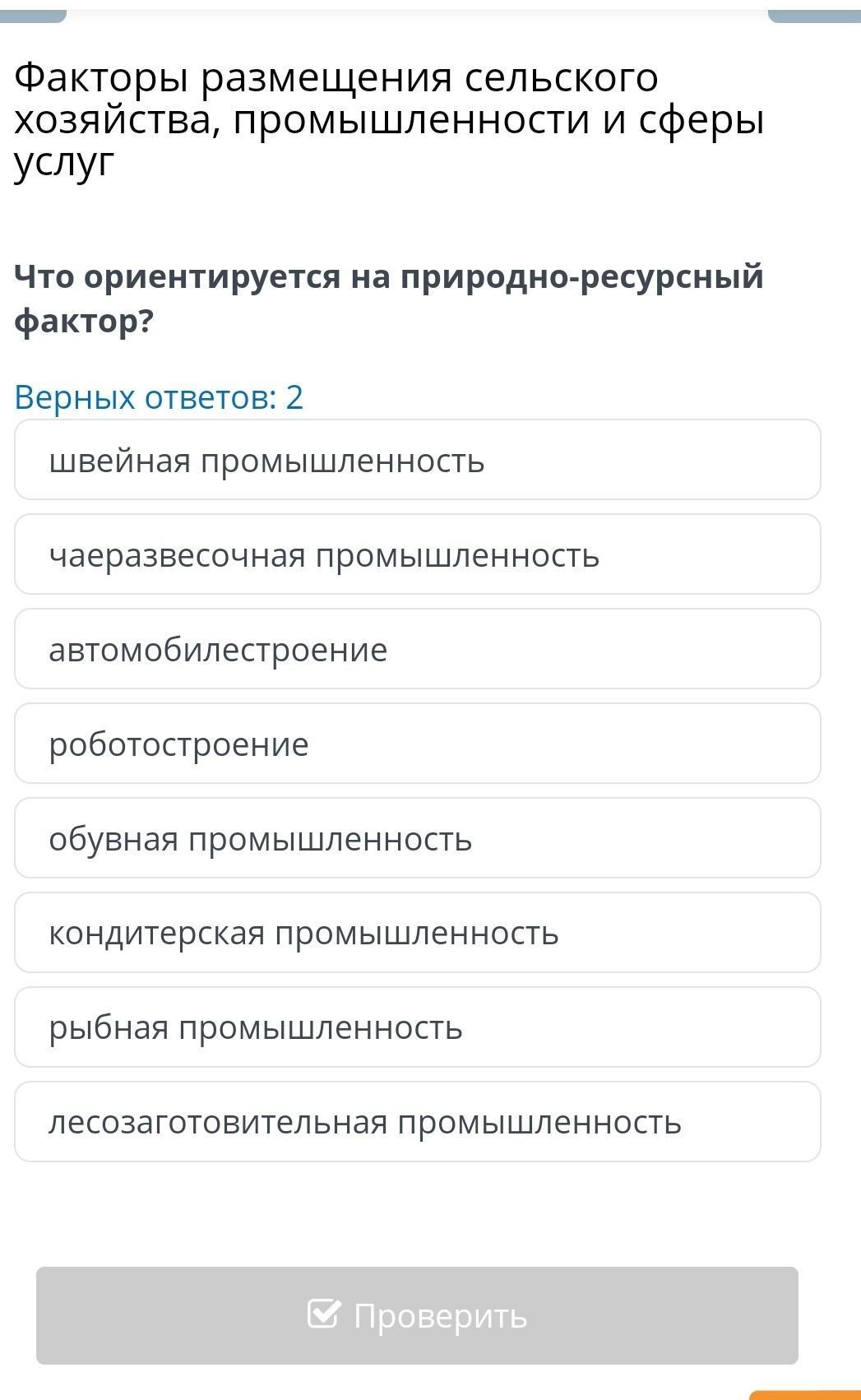
Task: Click the Верных ответов: 2 label
Action: pos(159,397)
